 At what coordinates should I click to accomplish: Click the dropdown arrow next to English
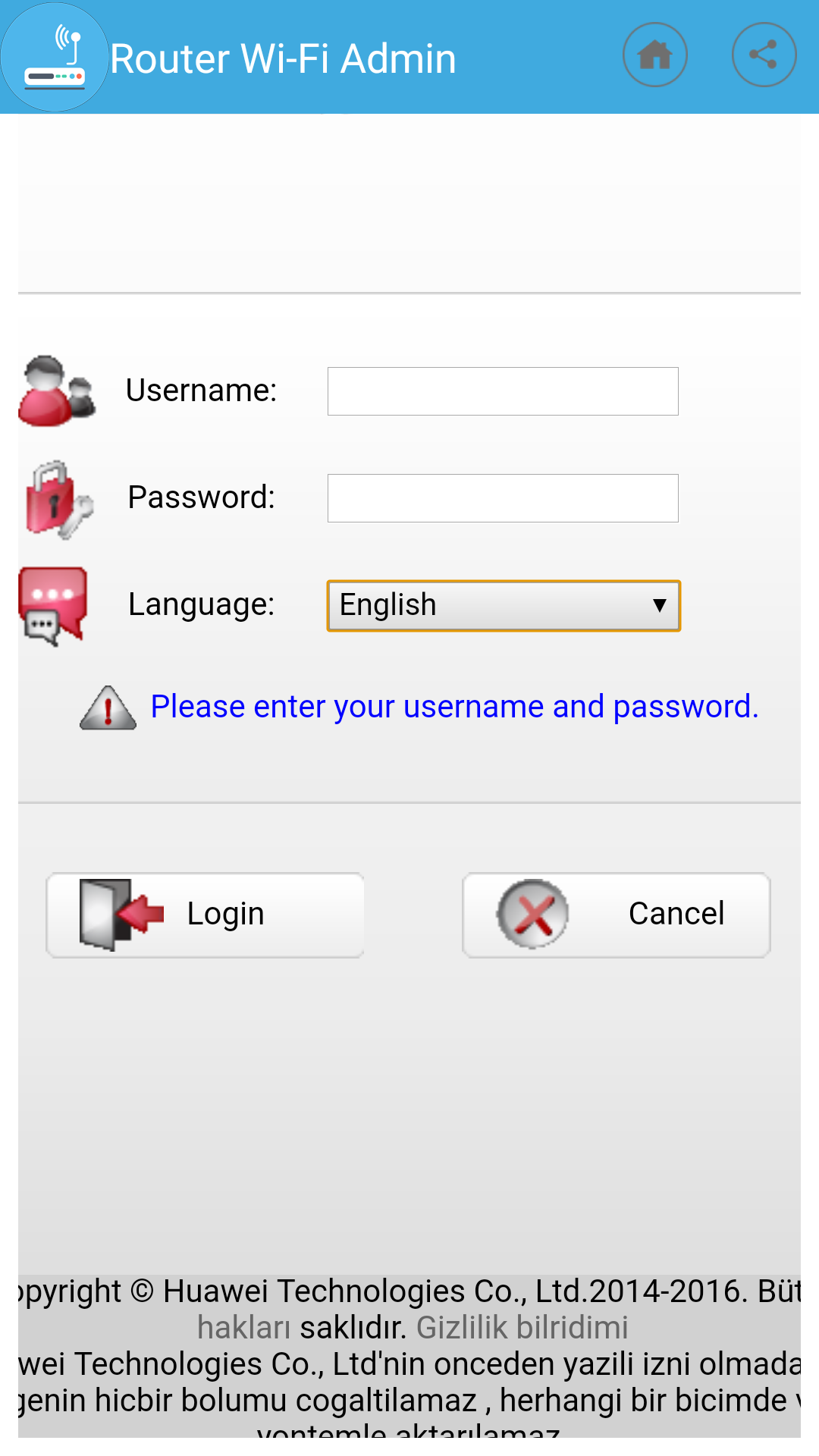point(658,607)
